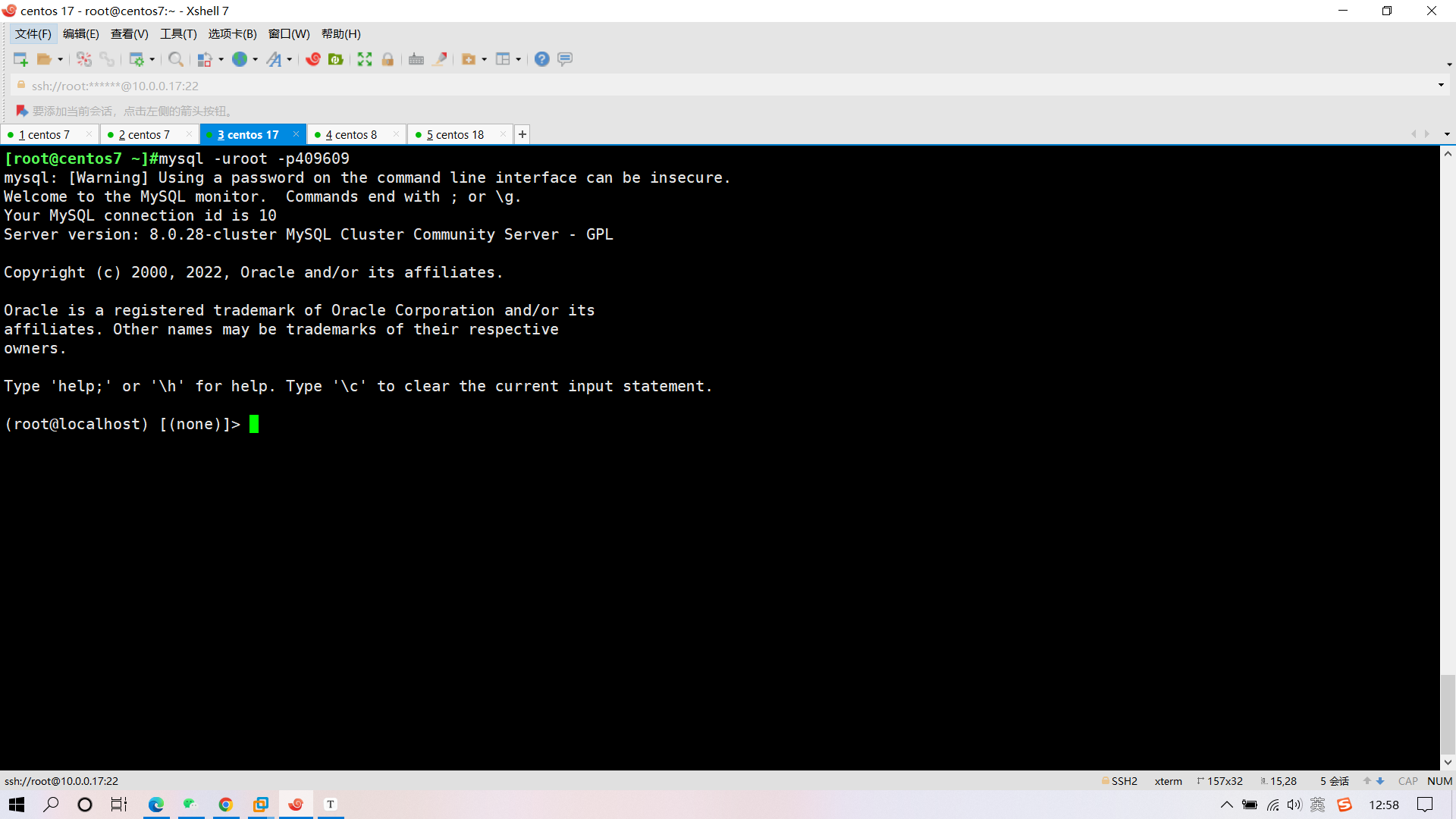Viewport: 1456px width, 819px height.
Task: Click the fullscreen green arrows icon
Action: pos(365,59)
